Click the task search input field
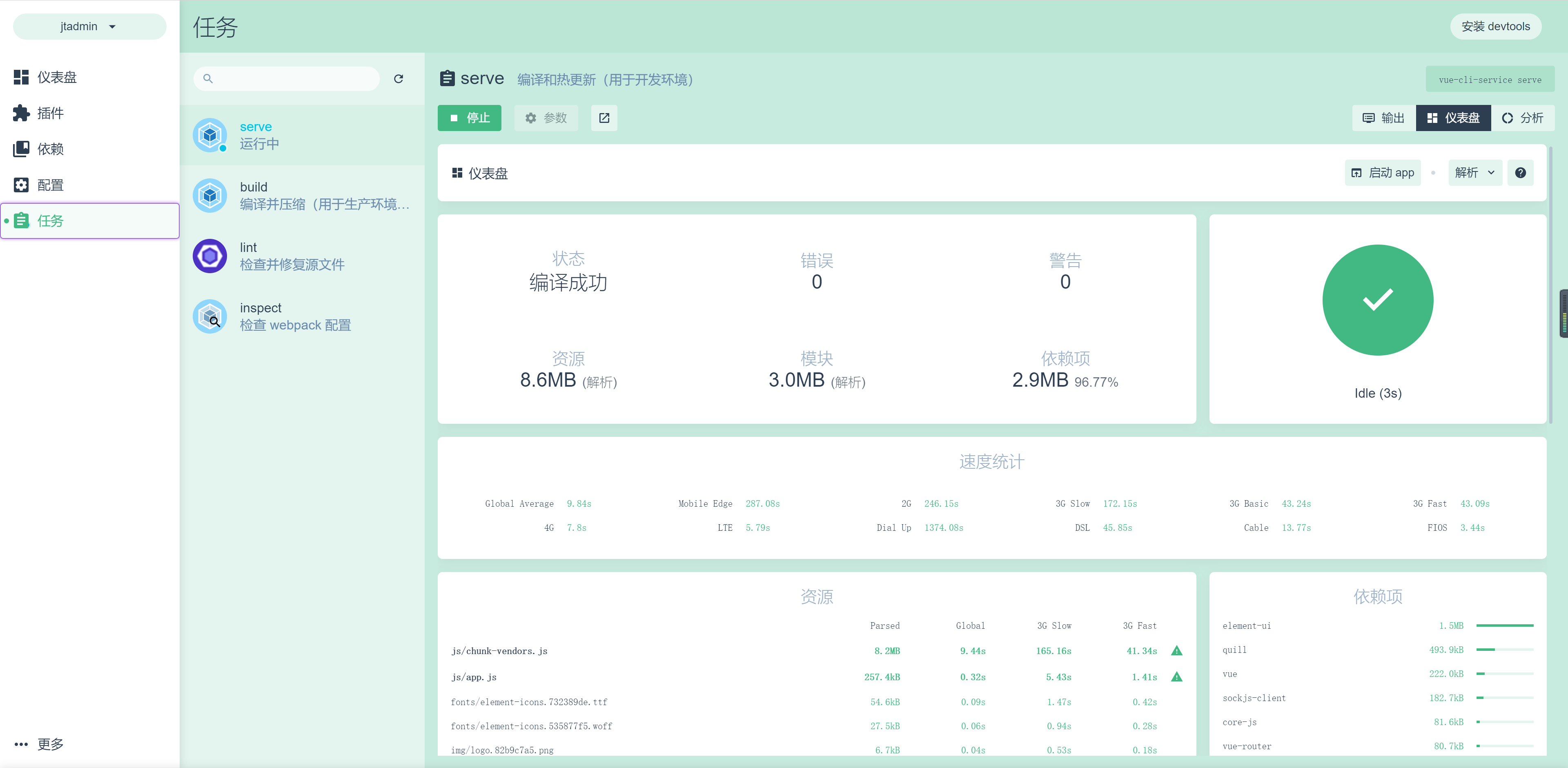Viewport: 1568px width, 768px height. (286, 78)
